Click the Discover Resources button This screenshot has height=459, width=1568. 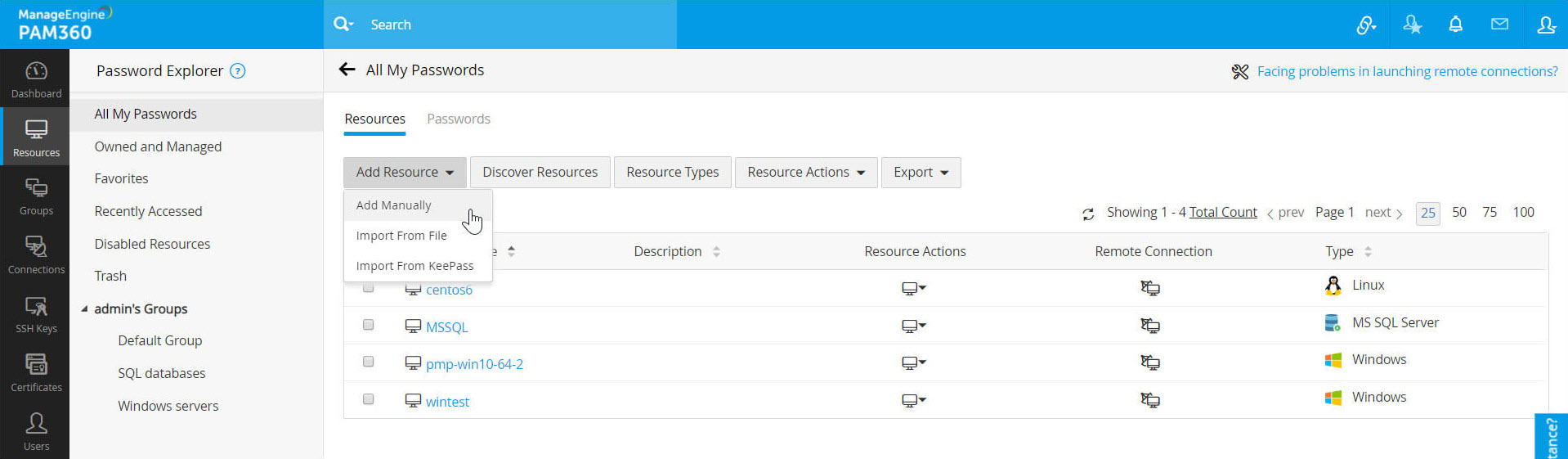click(x=540, y=173)
